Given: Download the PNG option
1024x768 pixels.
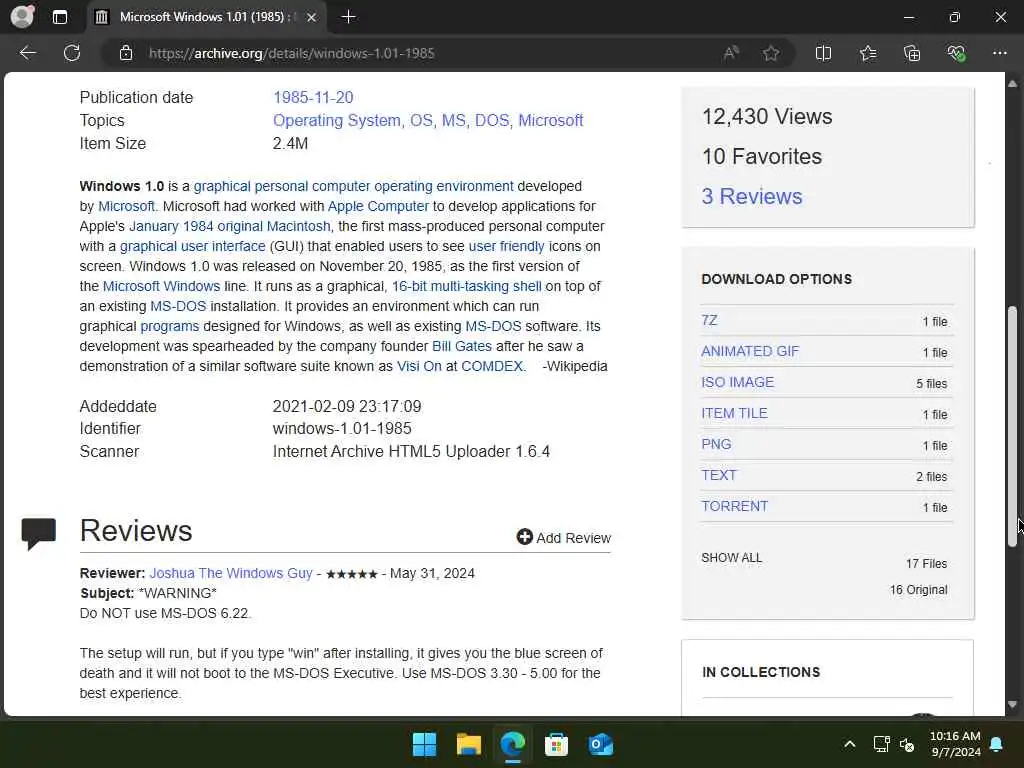Looking at the screenshot, I should pyautogui.click(x=716, y=444).
